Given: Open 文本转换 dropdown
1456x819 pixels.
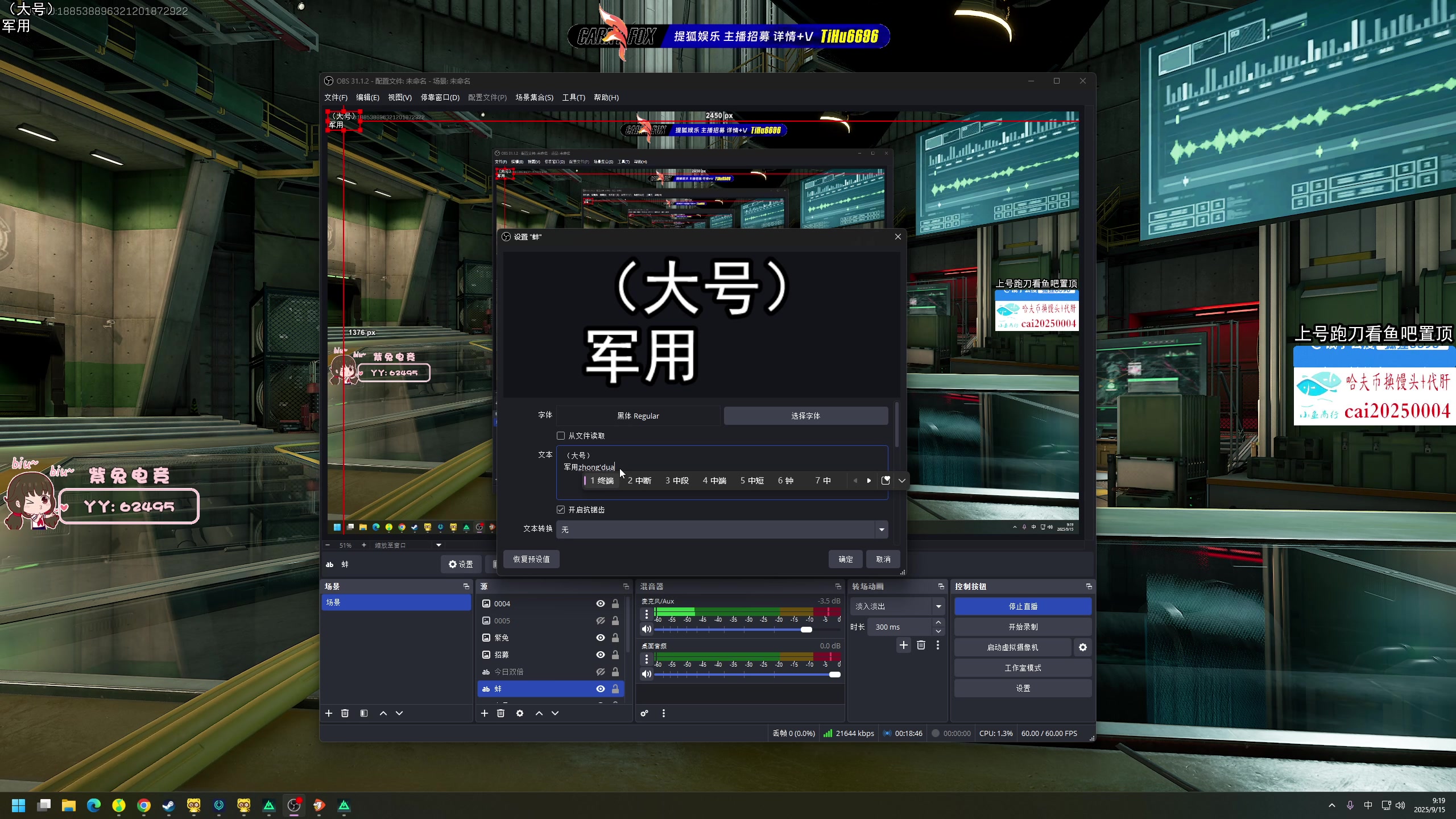Looking at the screenshot, I should [722, 530].
